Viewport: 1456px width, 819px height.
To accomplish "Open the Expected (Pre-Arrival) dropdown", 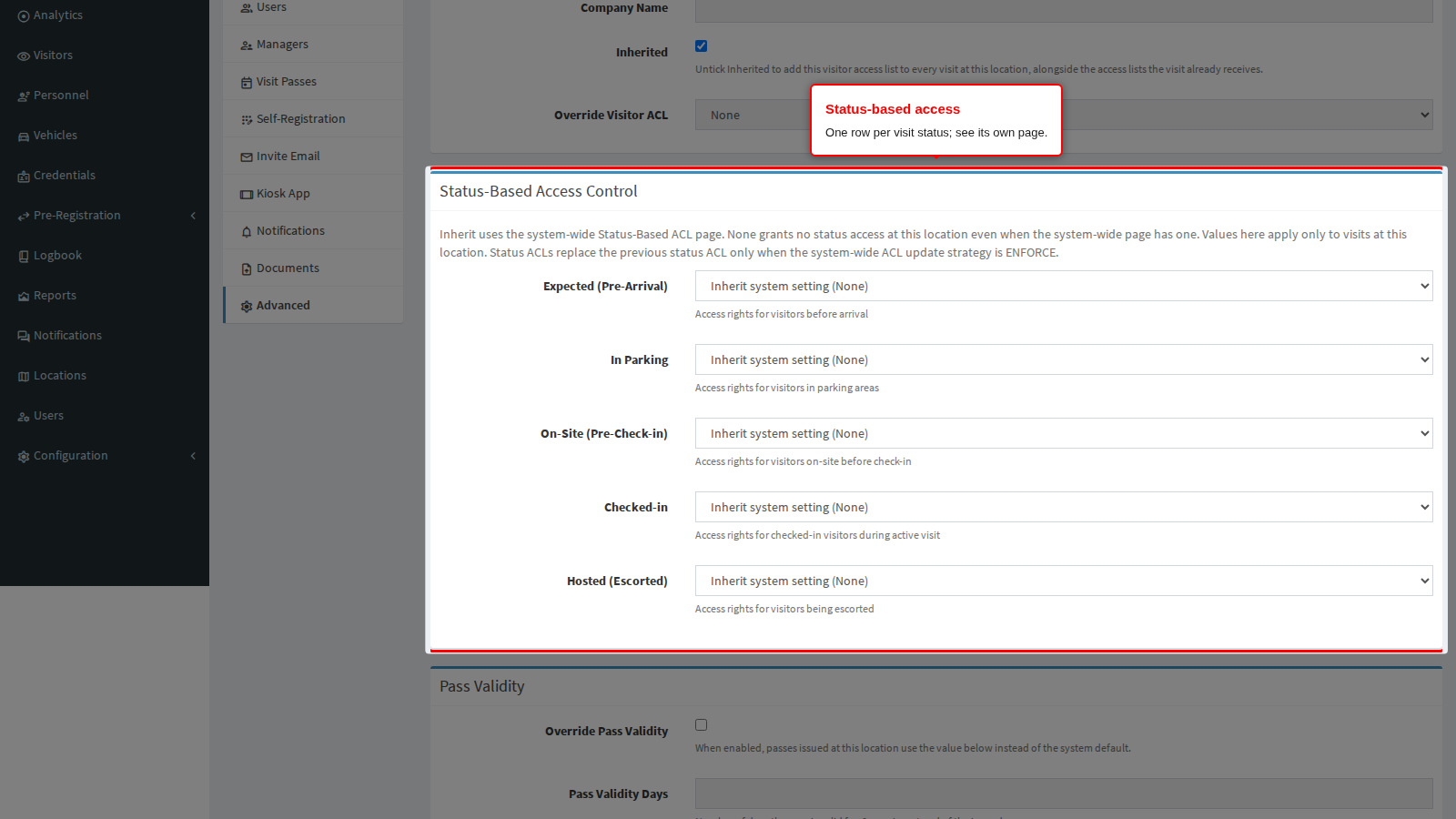I will (x=1064, y=286).
